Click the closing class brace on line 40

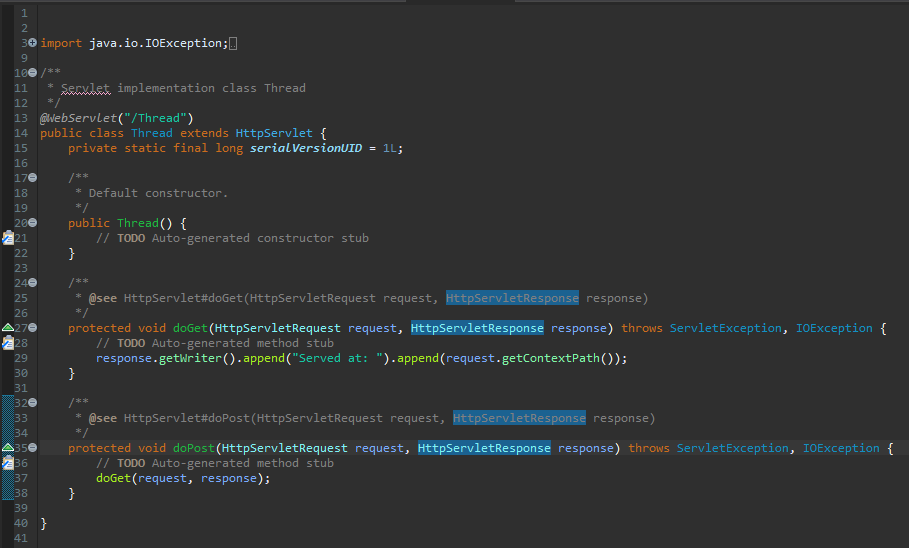click(x=43, y=524)
